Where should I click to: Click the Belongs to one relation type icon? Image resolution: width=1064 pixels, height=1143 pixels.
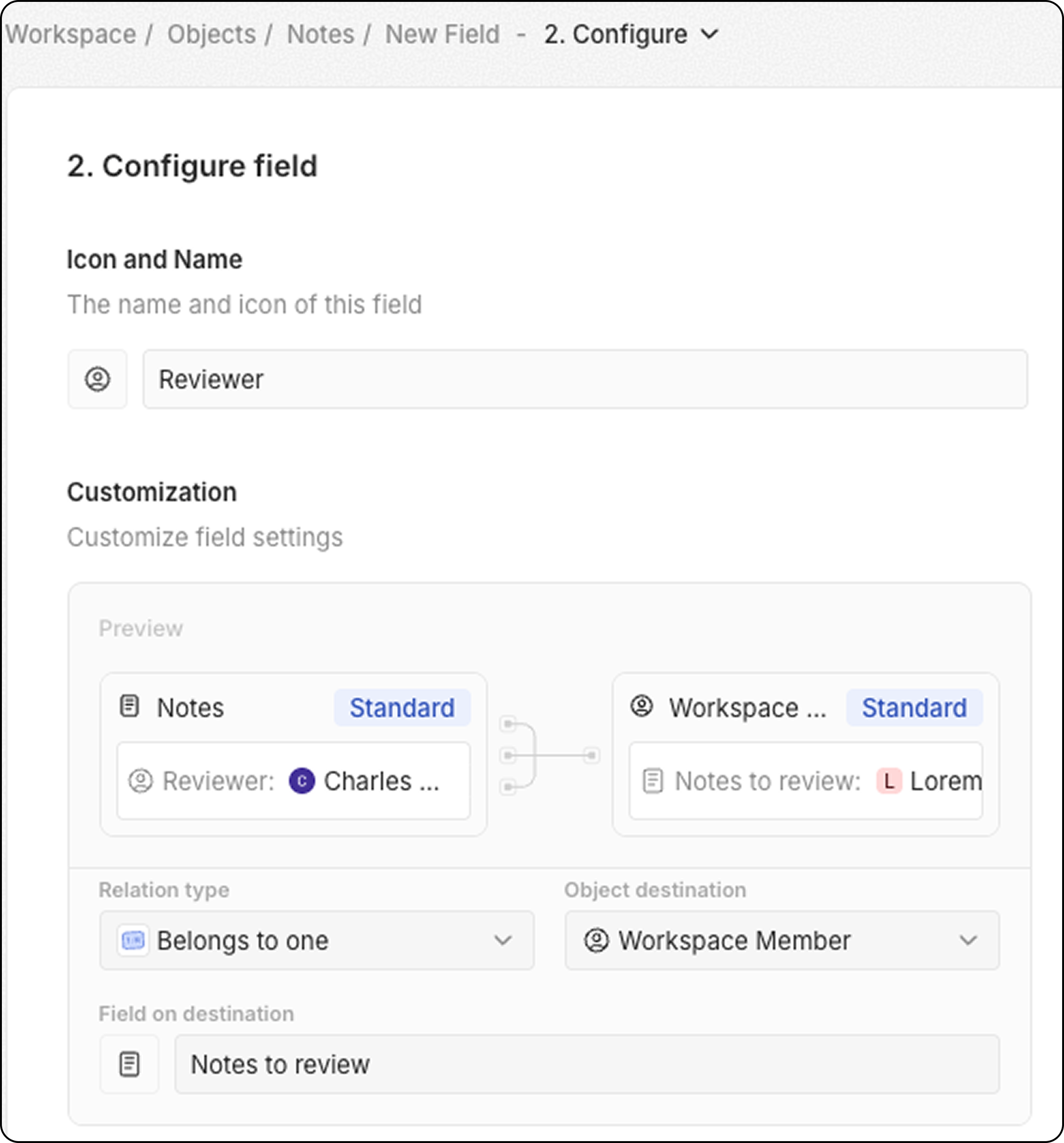click(133, 941)
